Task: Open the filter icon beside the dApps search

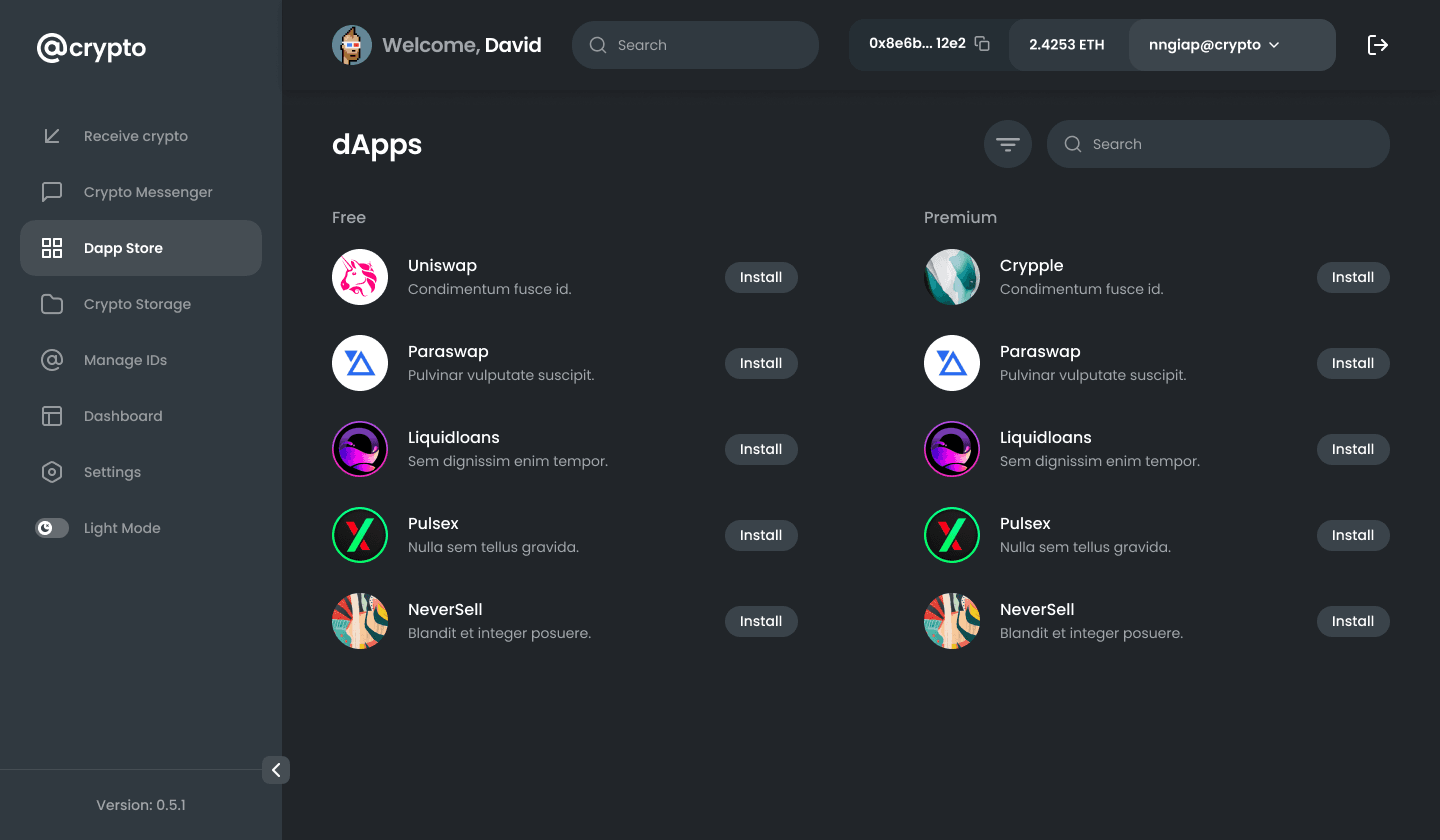Action: 1007,144
